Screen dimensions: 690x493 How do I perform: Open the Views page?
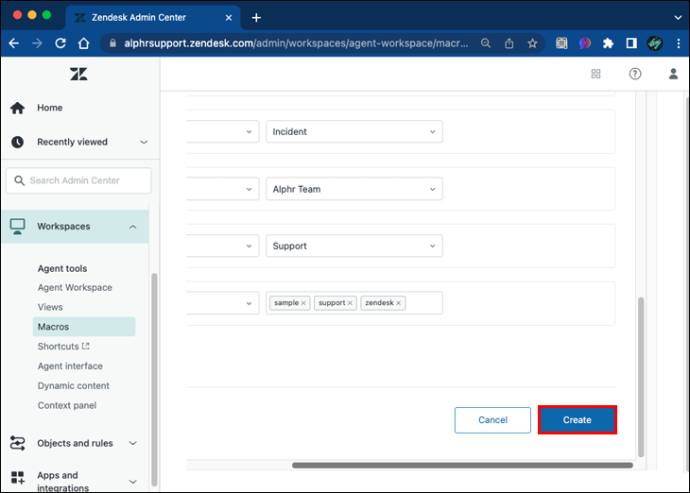(x=50, y=307)
